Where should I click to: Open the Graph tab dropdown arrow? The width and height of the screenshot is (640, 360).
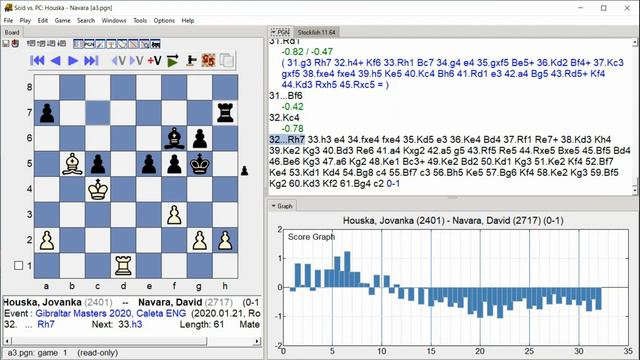click(x=273, y=206)
